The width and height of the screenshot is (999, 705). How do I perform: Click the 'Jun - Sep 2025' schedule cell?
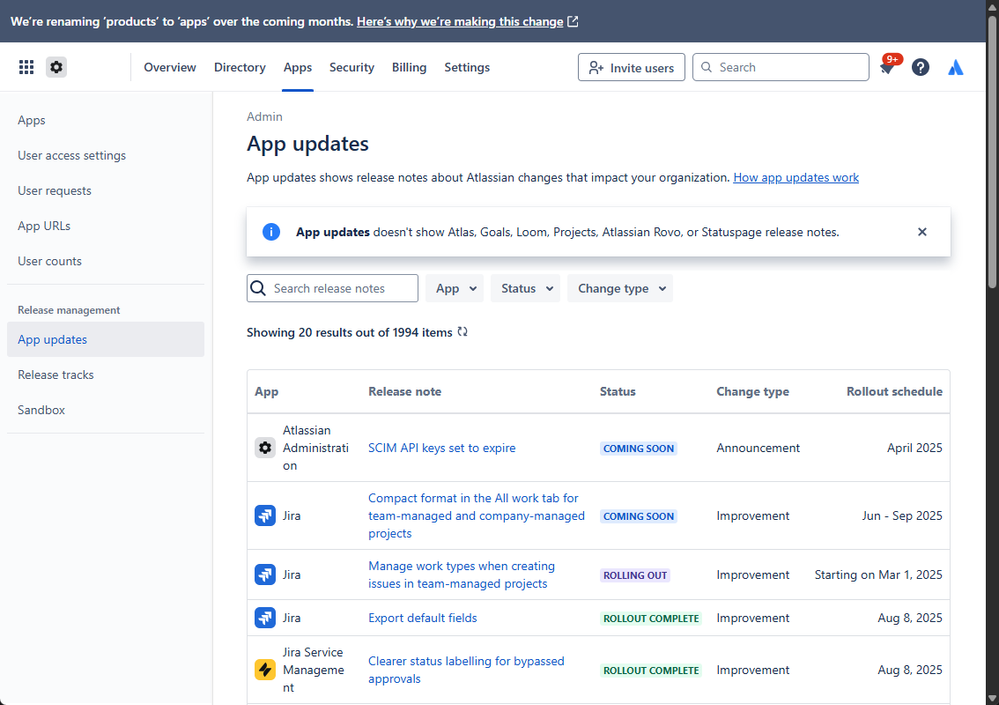coord(902,516)
